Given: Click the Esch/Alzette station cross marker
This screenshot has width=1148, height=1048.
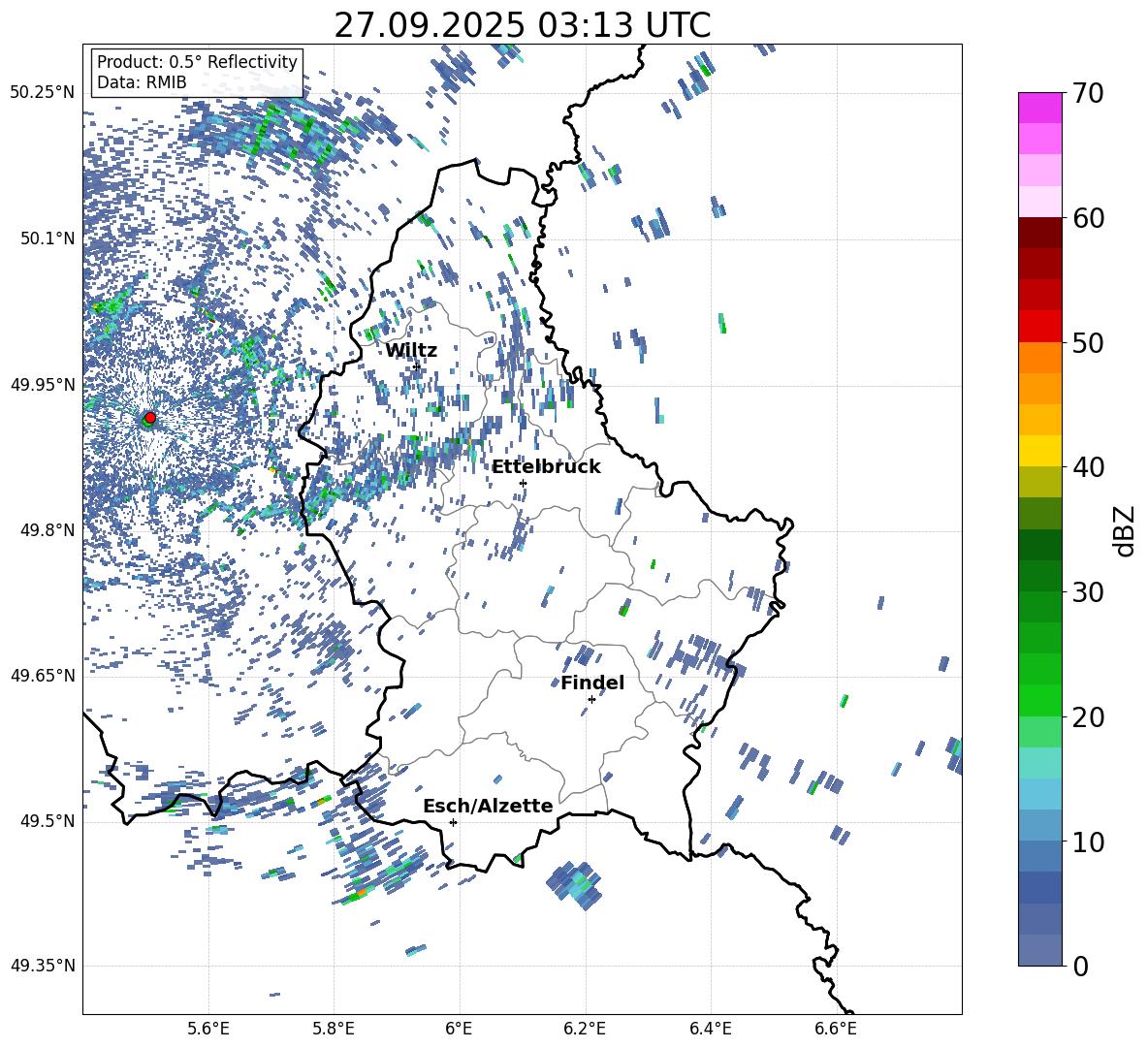Looking at the screenshot, I should click(453, 822).
